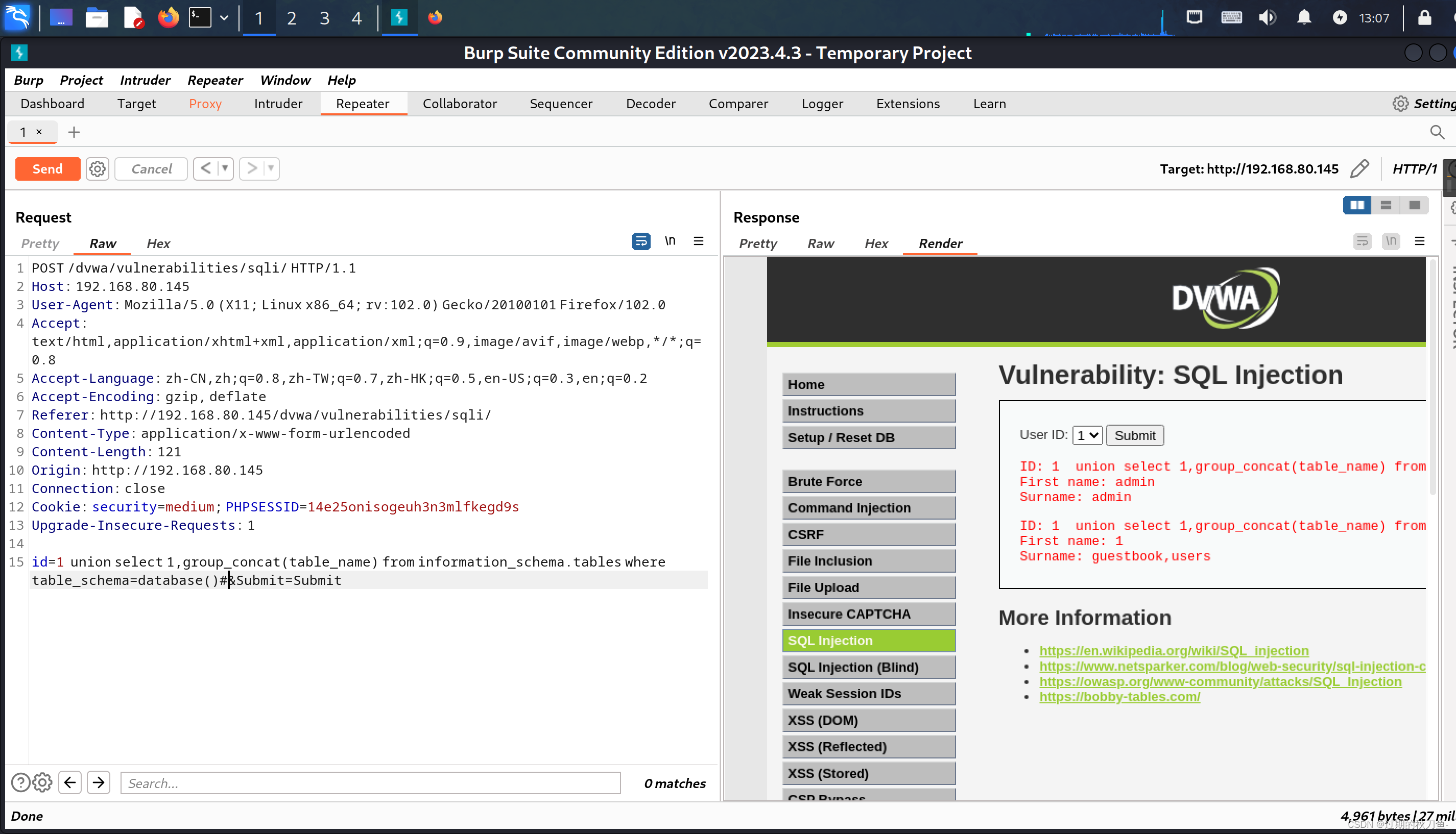
Task: Expand the terminal launcher dropdown arrow
Action: (225, 18)
